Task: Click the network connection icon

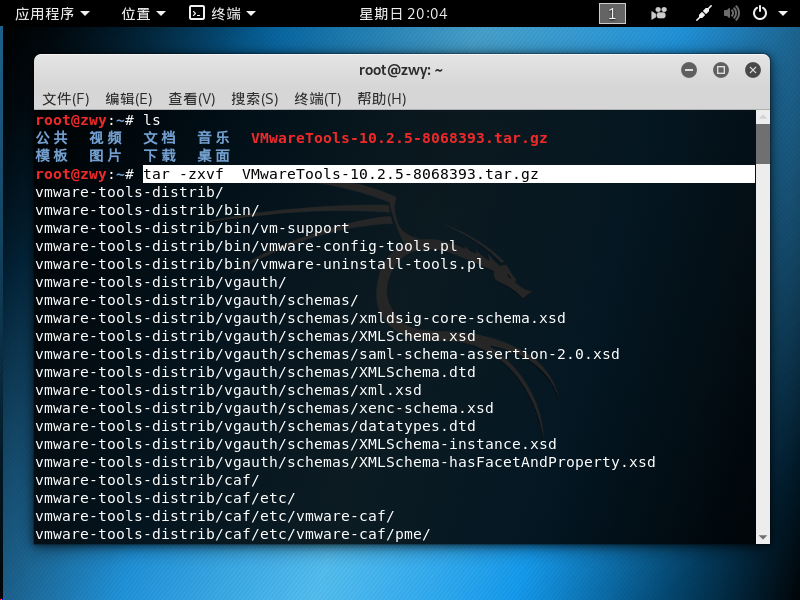Action: [x=704, y=13]
